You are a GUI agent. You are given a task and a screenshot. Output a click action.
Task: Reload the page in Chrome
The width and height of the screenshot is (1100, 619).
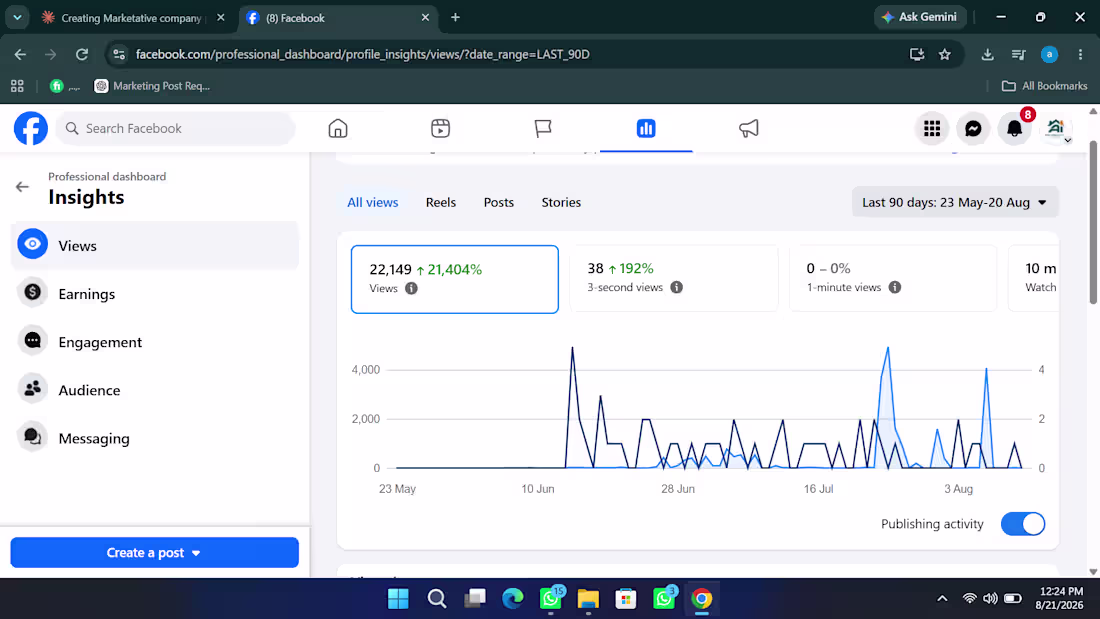(x=82, y=54)
